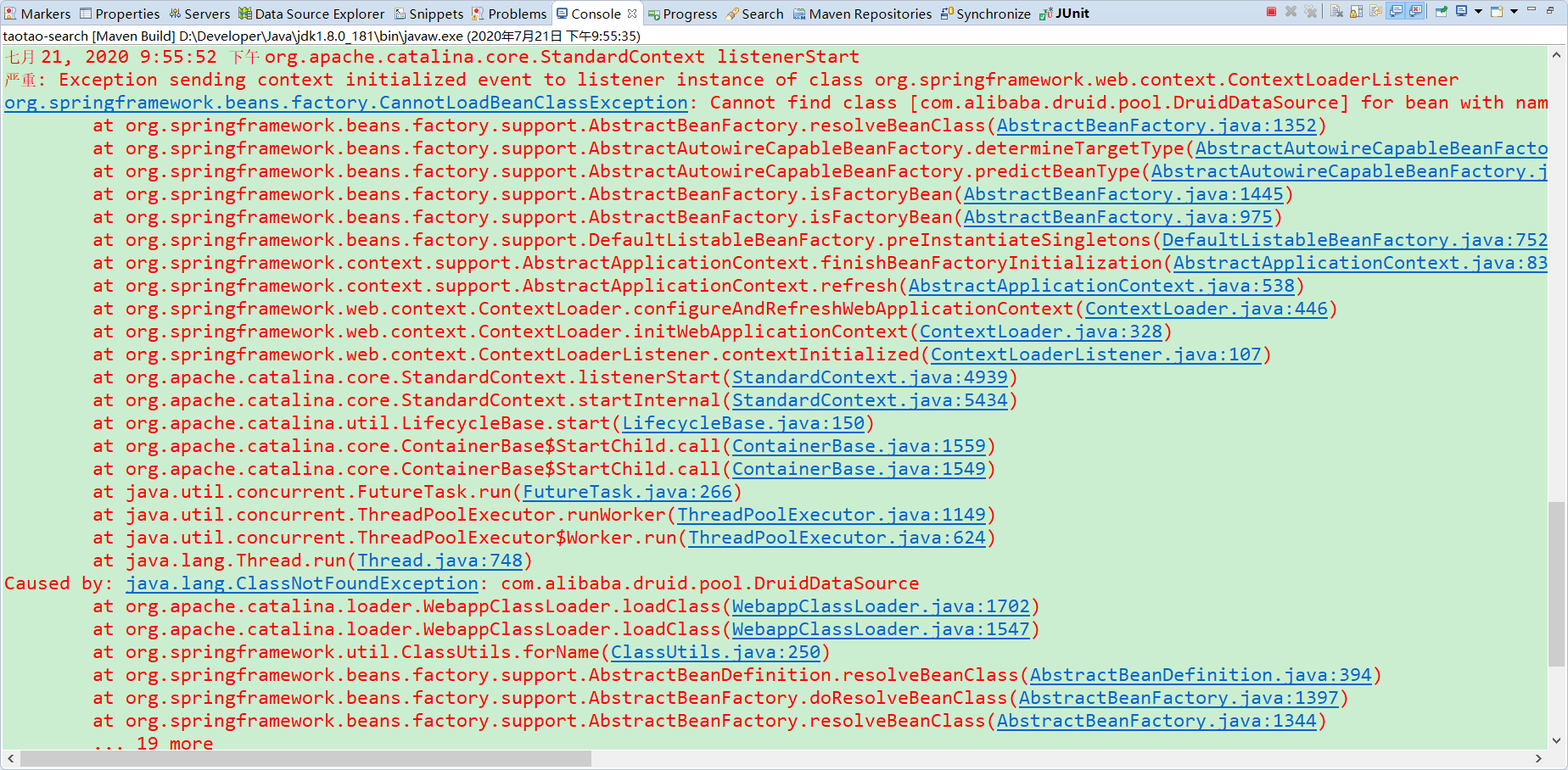Image resolution: width=1568 pixels, height=770 pixels.
Task: Open the JUnit tab
Action: (1064, 14)
